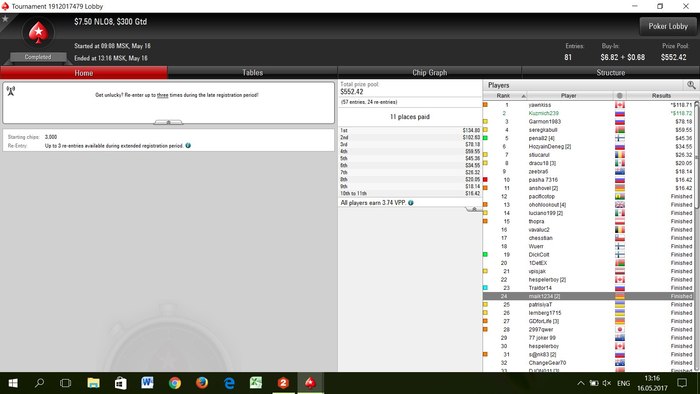Launch Microsoft Edge from the taskbar
Image resolution: width=700 pixels, height=394 pixels.
(229, 383)
